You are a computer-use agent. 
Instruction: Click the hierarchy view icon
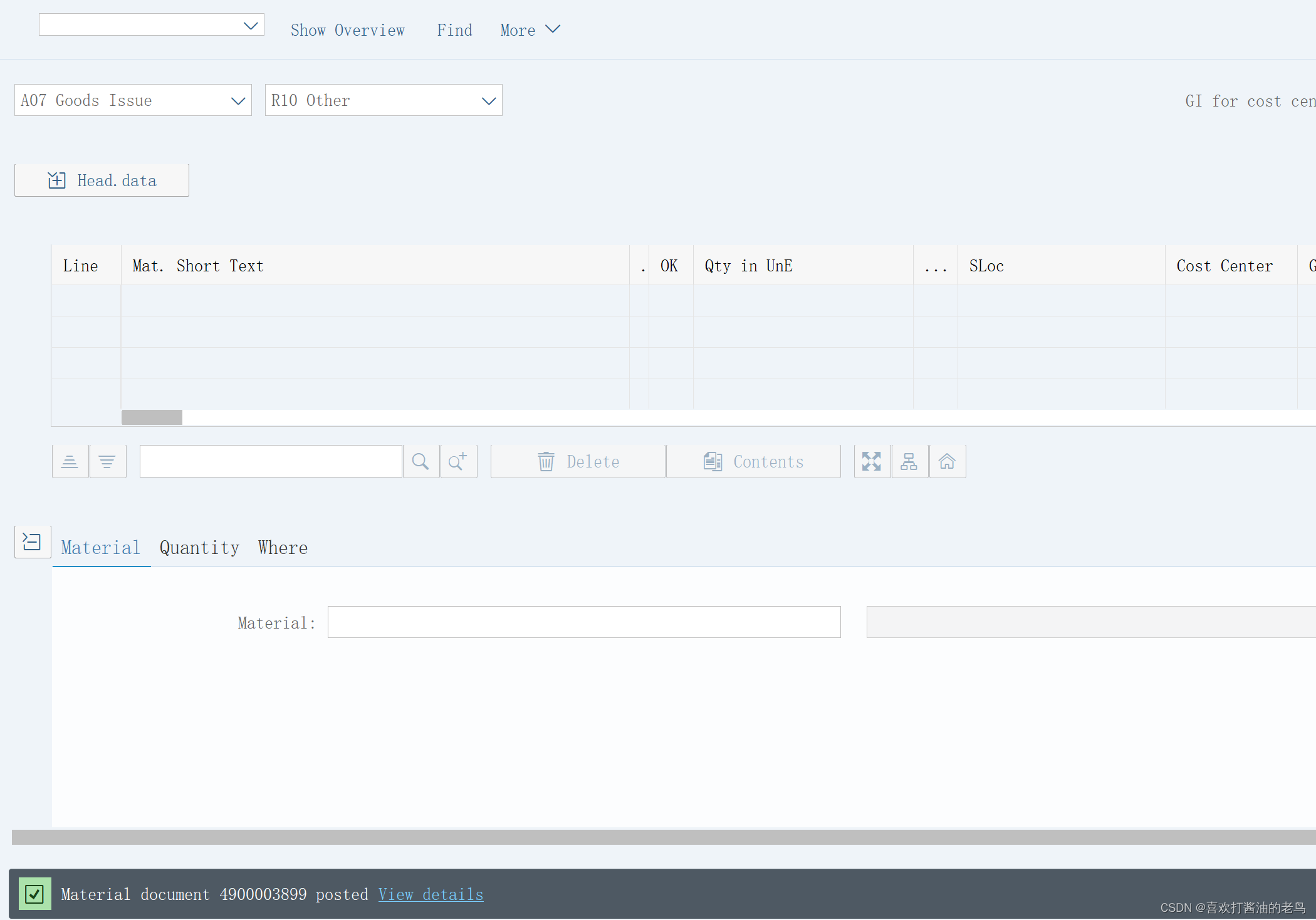[x=909, y=461]
